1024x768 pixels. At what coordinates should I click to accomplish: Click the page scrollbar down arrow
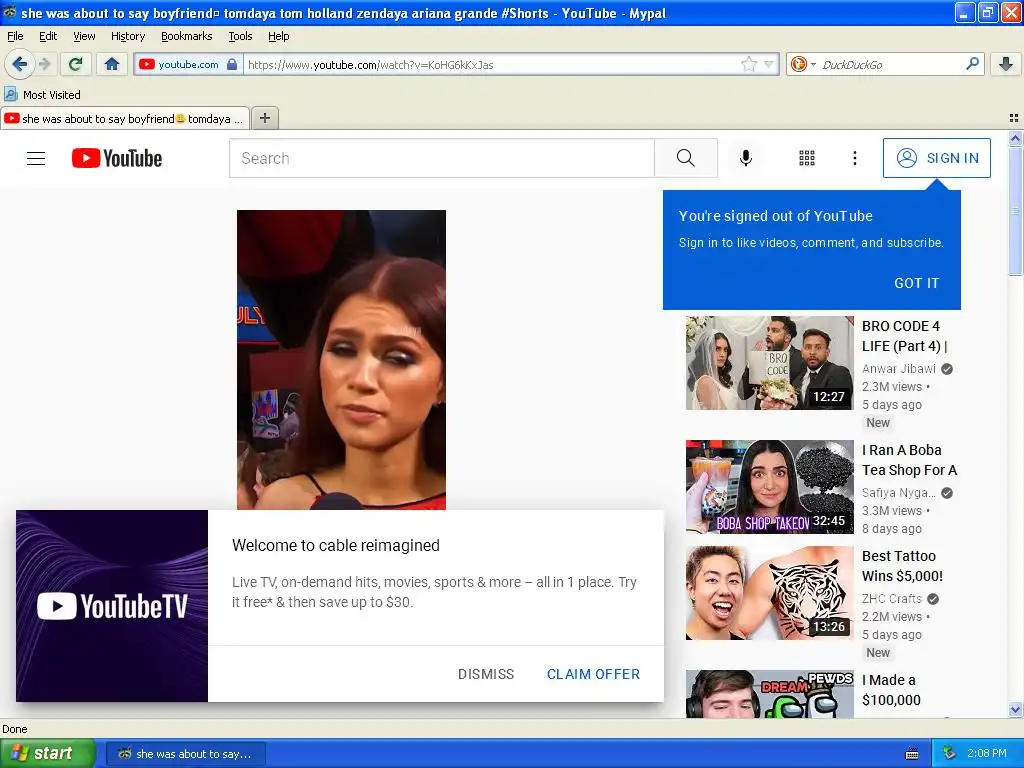click(1015, 710)
